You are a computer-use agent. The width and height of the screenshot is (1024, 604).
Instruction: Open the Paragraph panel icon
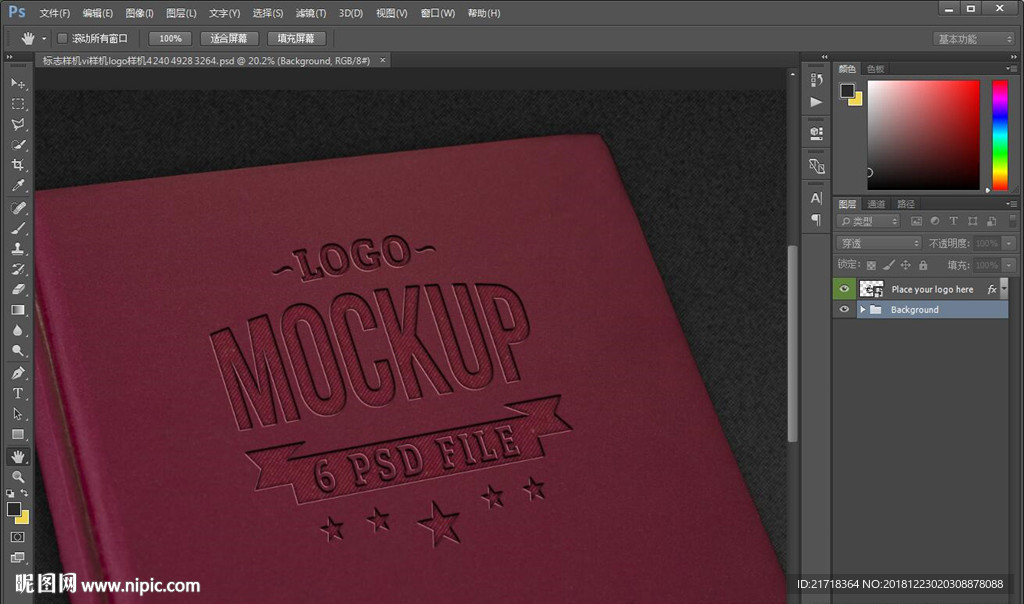tap(816, 219)
